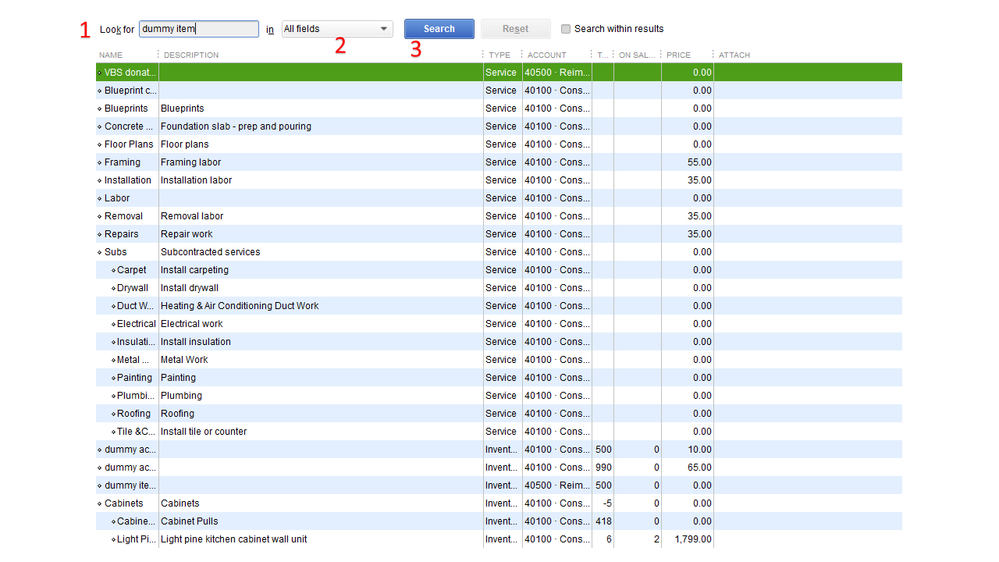Click the blue Search button
Image resolution: width=999 pixels, height=562 pixels.
point(439,29)
